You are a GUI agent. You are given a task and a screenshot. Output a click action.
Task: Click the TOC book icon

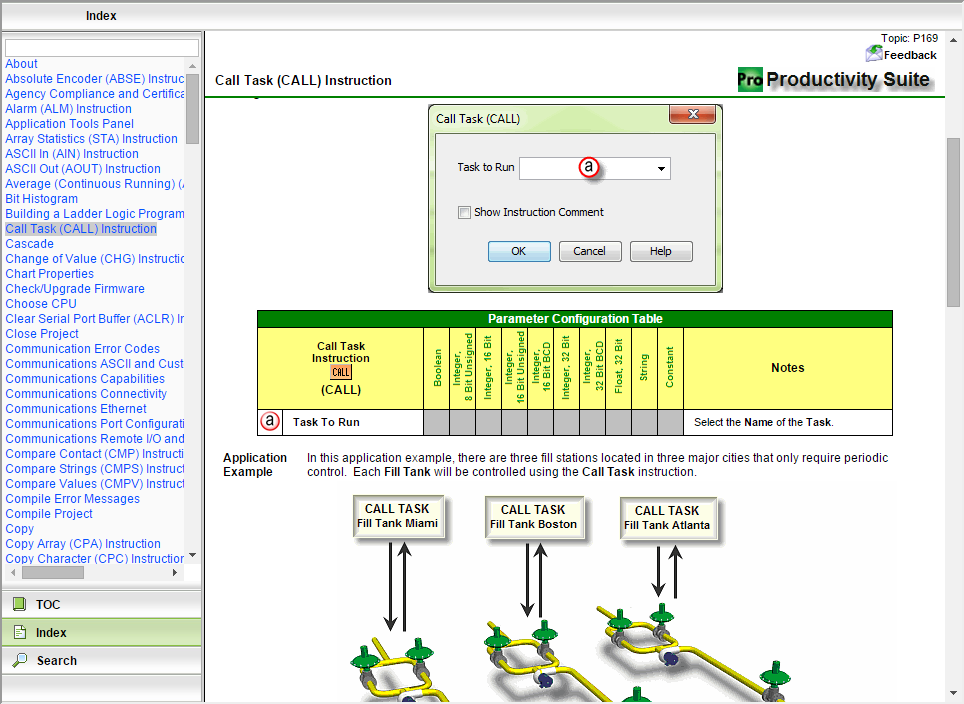[20, 604]
